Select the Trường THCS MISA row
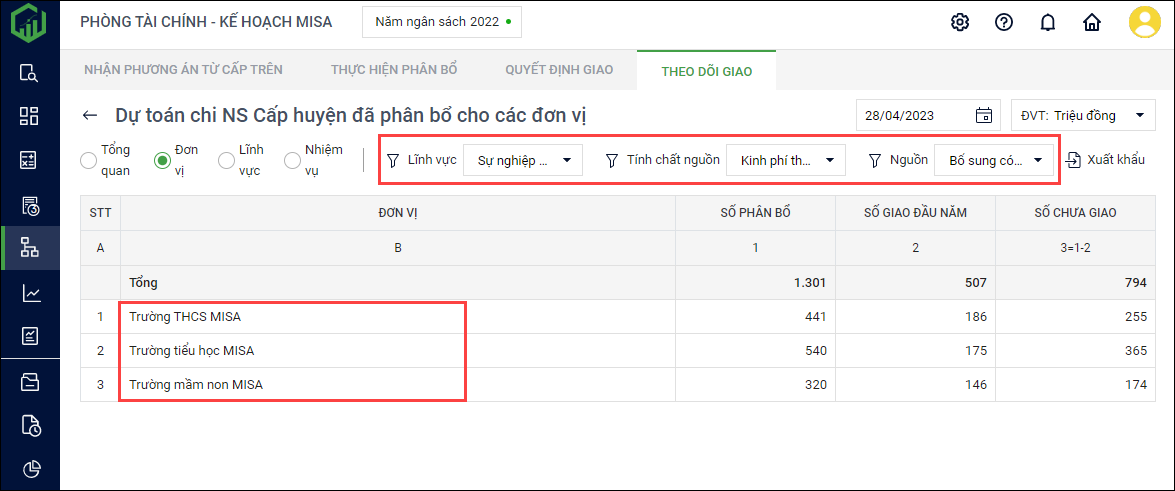This screenshot has height=491, width=1175. coord(618,317)
